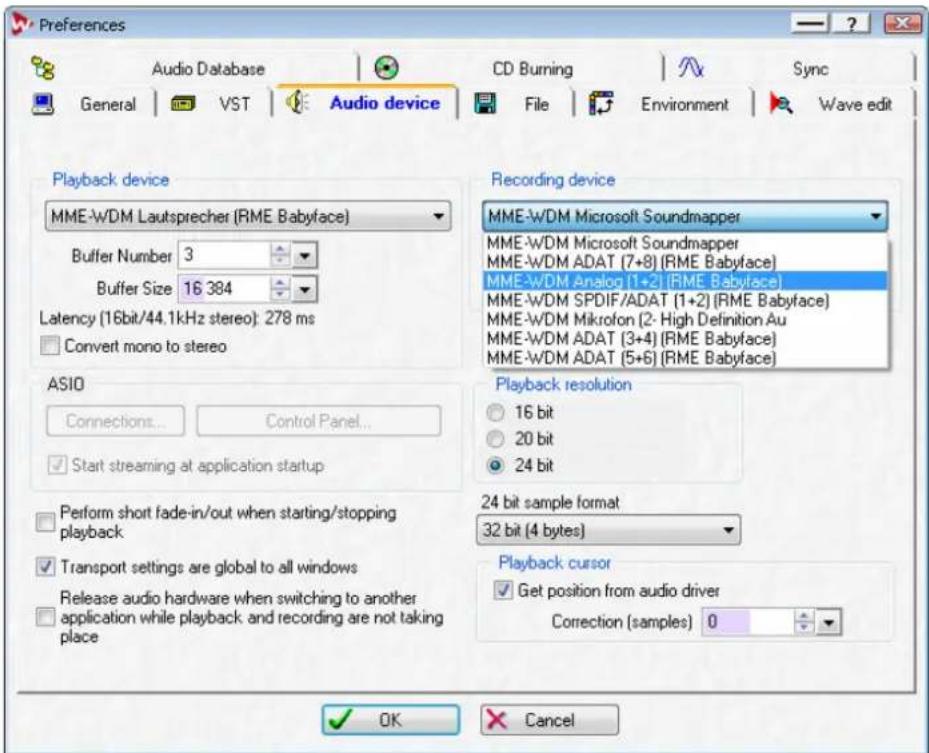This screenshot has width=929, height=753.
Task: Open the Playback device dropdown
Action: pos(248,216)
